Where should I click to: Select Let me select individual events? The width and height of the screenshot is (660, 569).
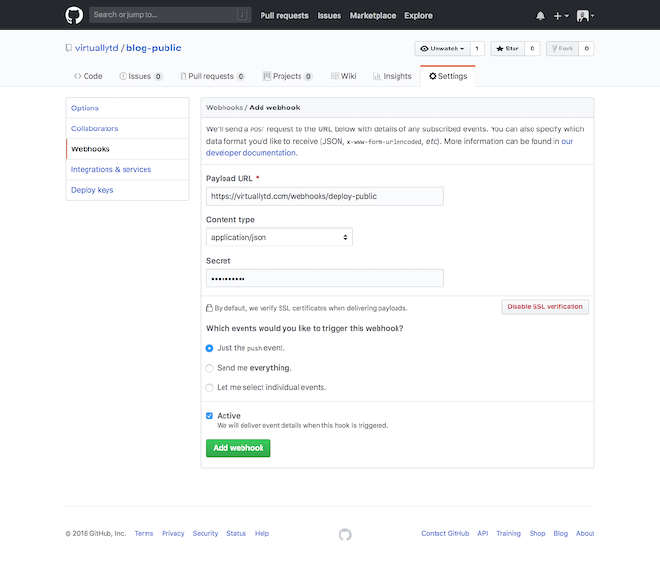point(209,388)
